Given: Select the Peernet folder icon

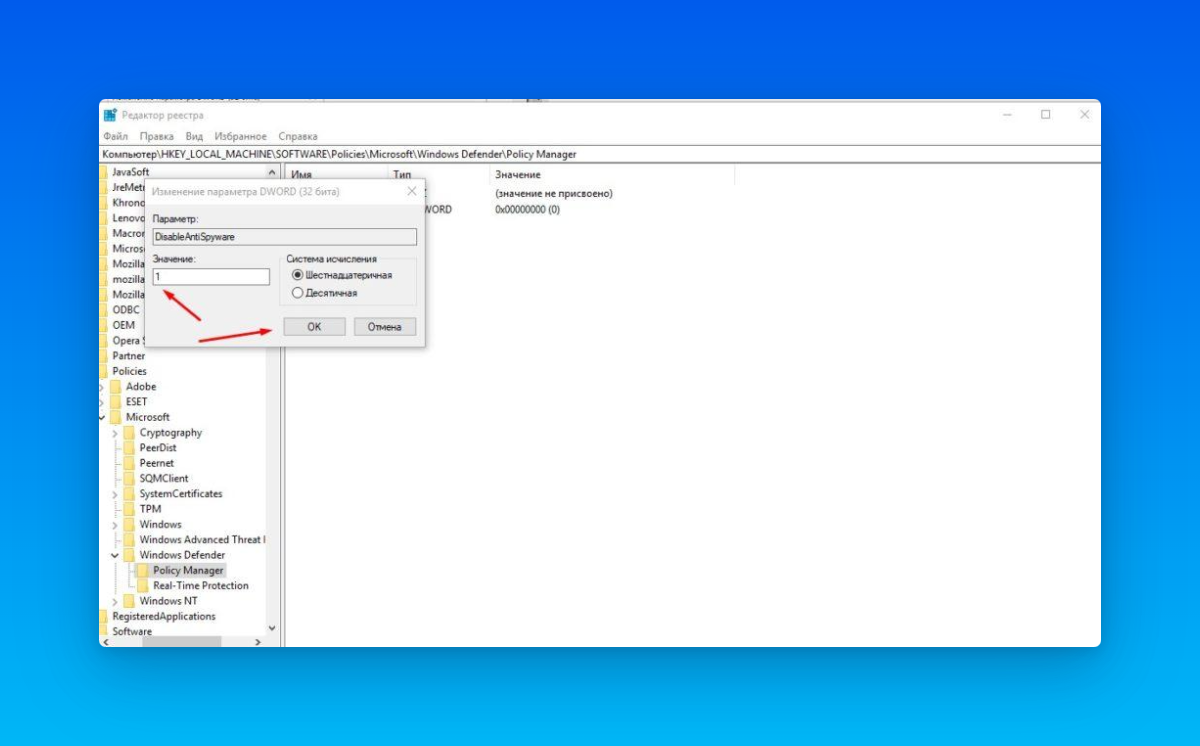Looking at the screenshot, I should [x=130, y=463].
